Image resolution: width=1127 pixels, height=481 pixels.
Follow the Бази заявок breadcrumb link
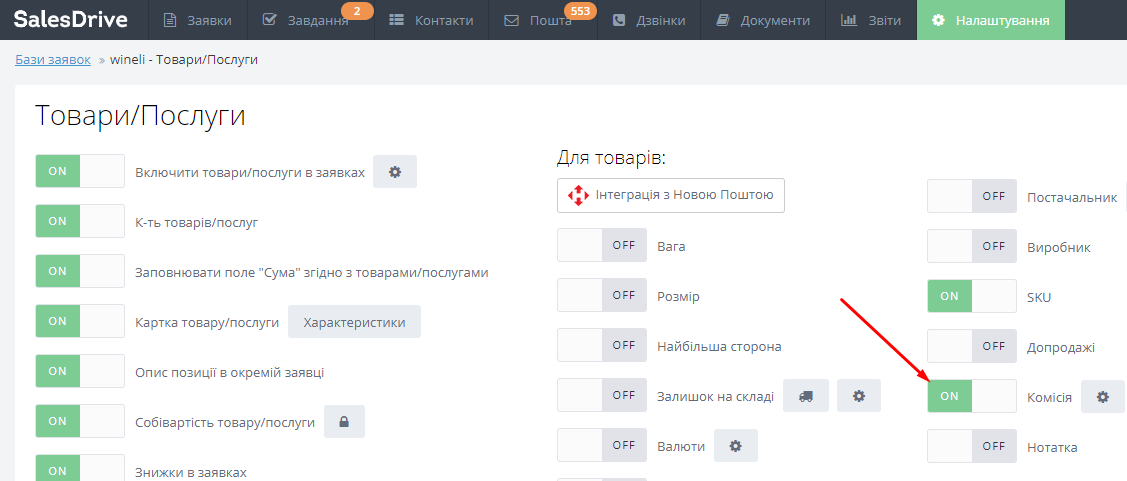click(x=53, y=60)
